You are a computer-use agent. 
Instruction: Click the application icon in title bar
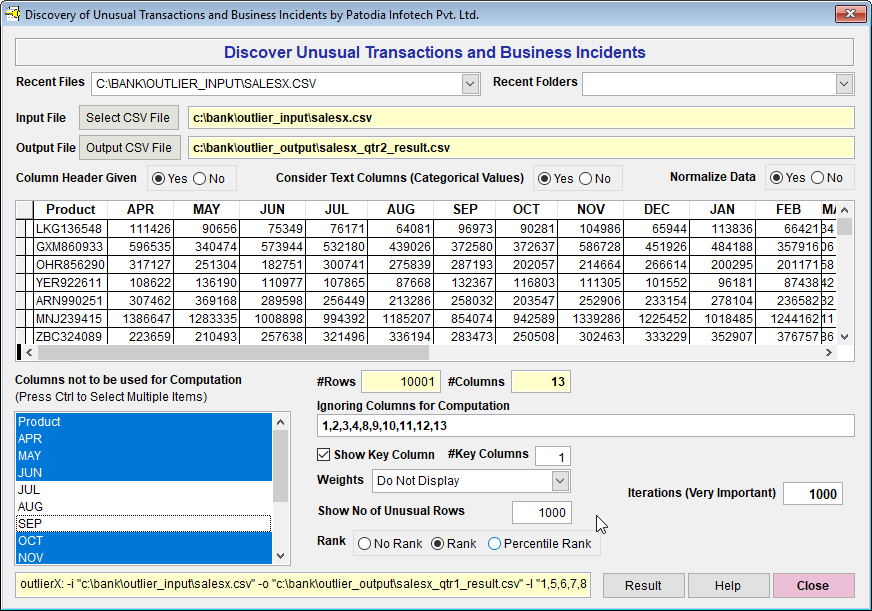click(13, 14)
